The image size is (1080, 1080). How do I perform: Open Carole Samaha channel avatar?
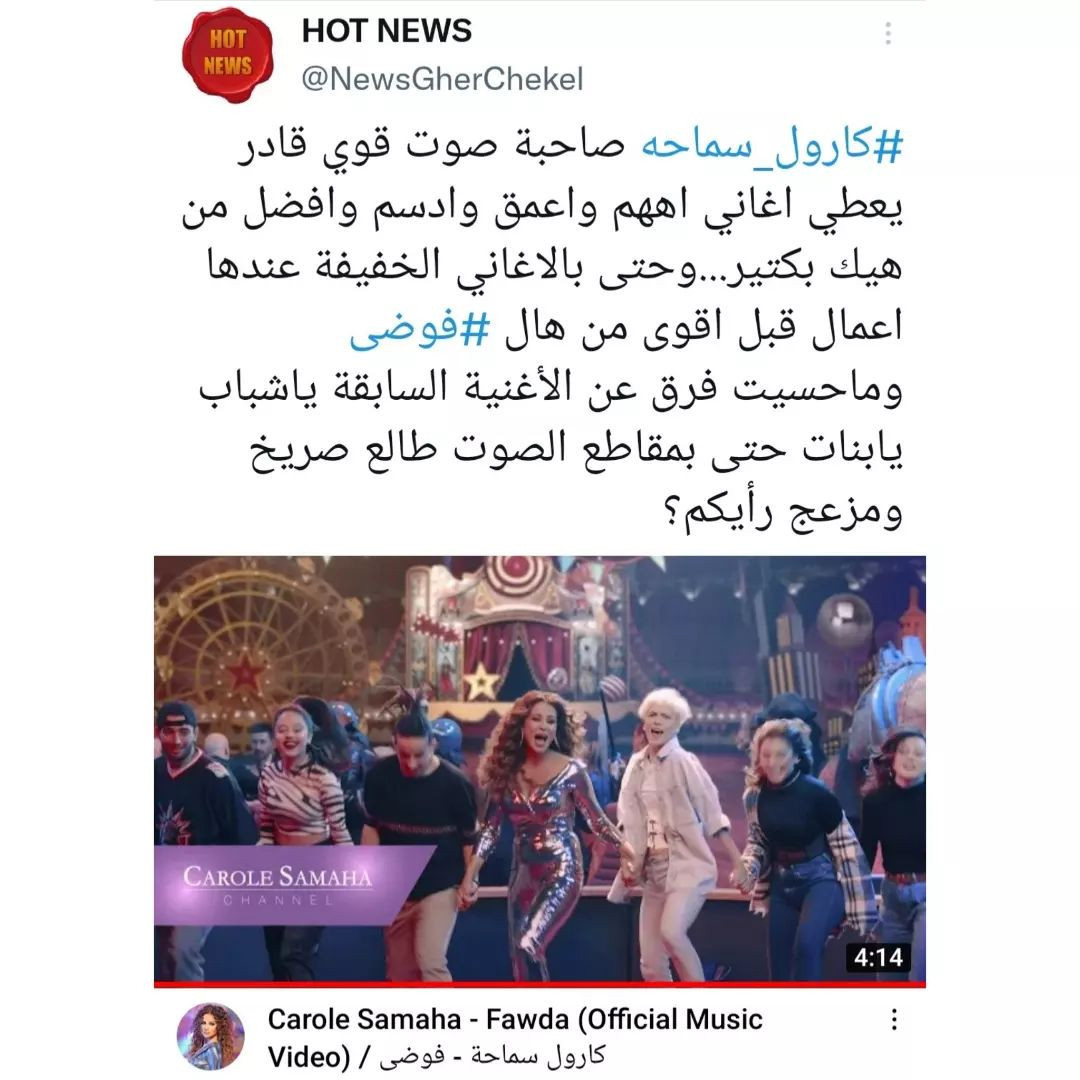click(211, 1037)
